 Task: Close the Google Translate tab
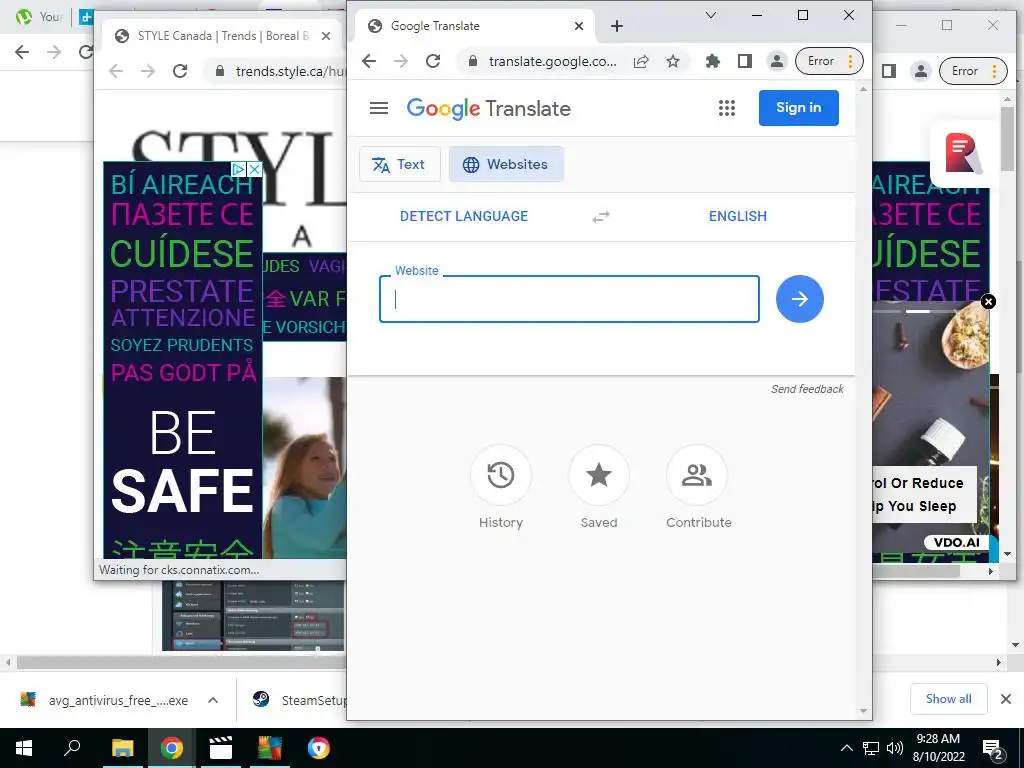579,26
